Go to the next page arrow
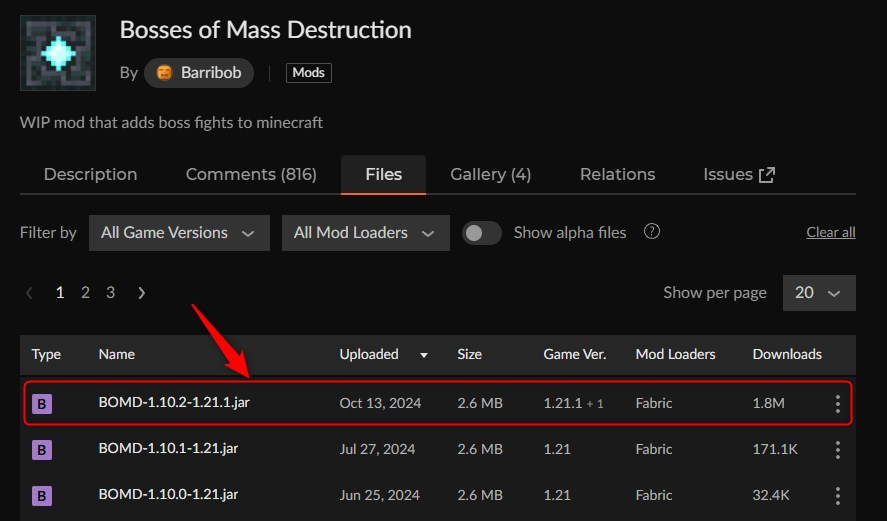 point(142,293)
